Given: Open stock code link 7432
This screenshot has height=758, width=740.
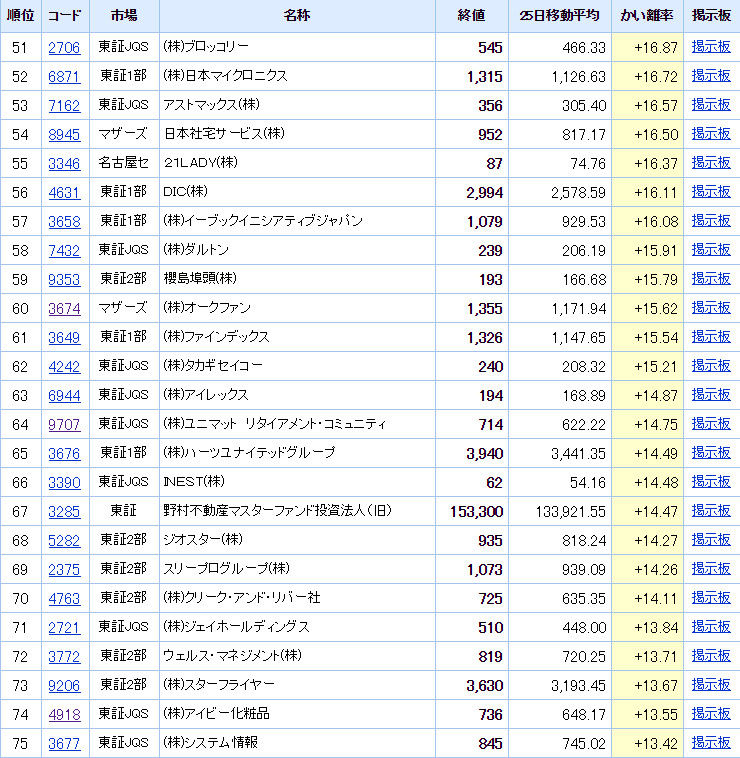Looking at the screenshot, I should pyautogui.click(x=64, y=250).
